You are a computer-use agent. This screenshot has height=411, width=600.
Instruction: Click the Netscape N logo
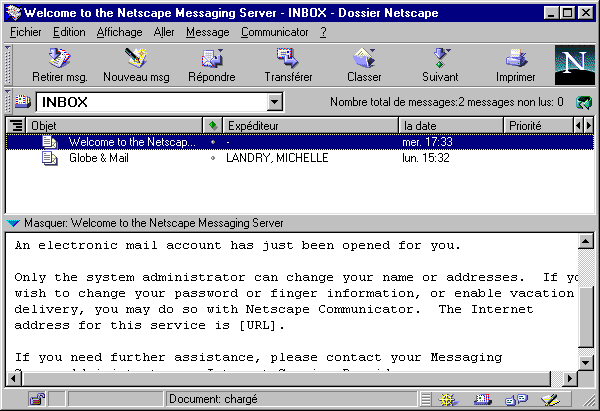pyautogui.click(x=574, y=65)
